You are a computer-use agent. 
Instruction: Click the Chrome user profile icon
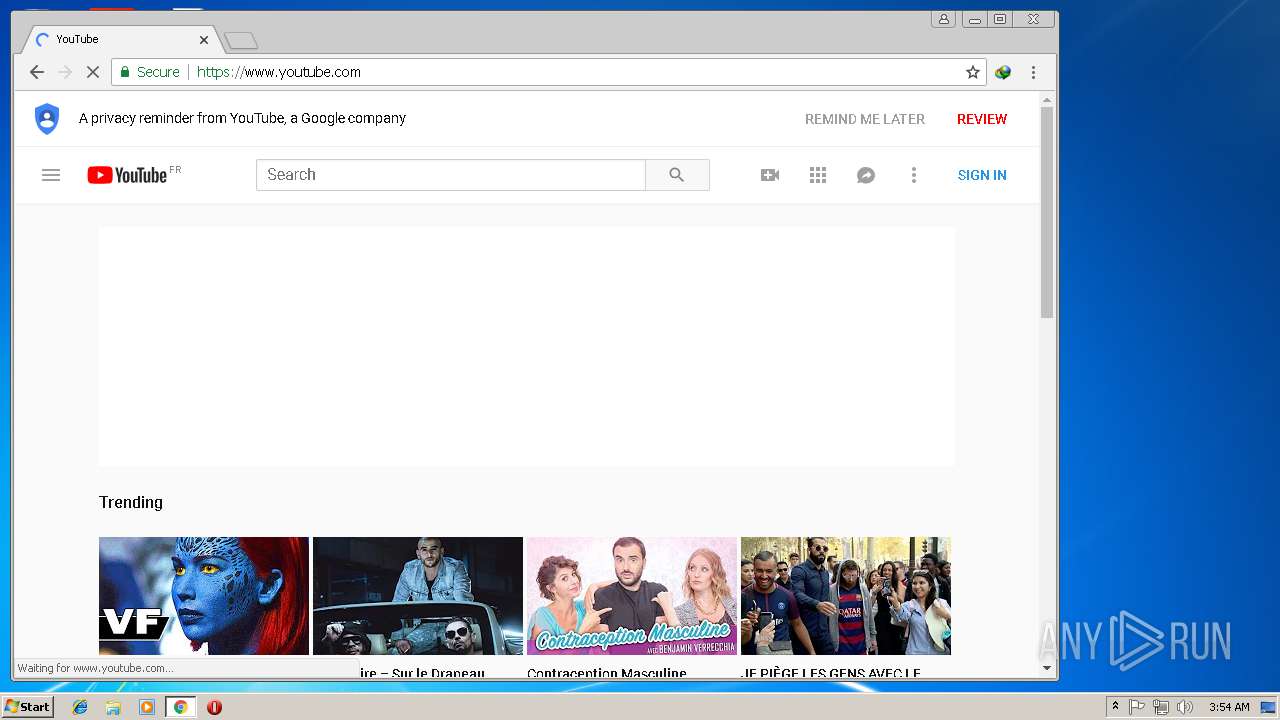943,19
